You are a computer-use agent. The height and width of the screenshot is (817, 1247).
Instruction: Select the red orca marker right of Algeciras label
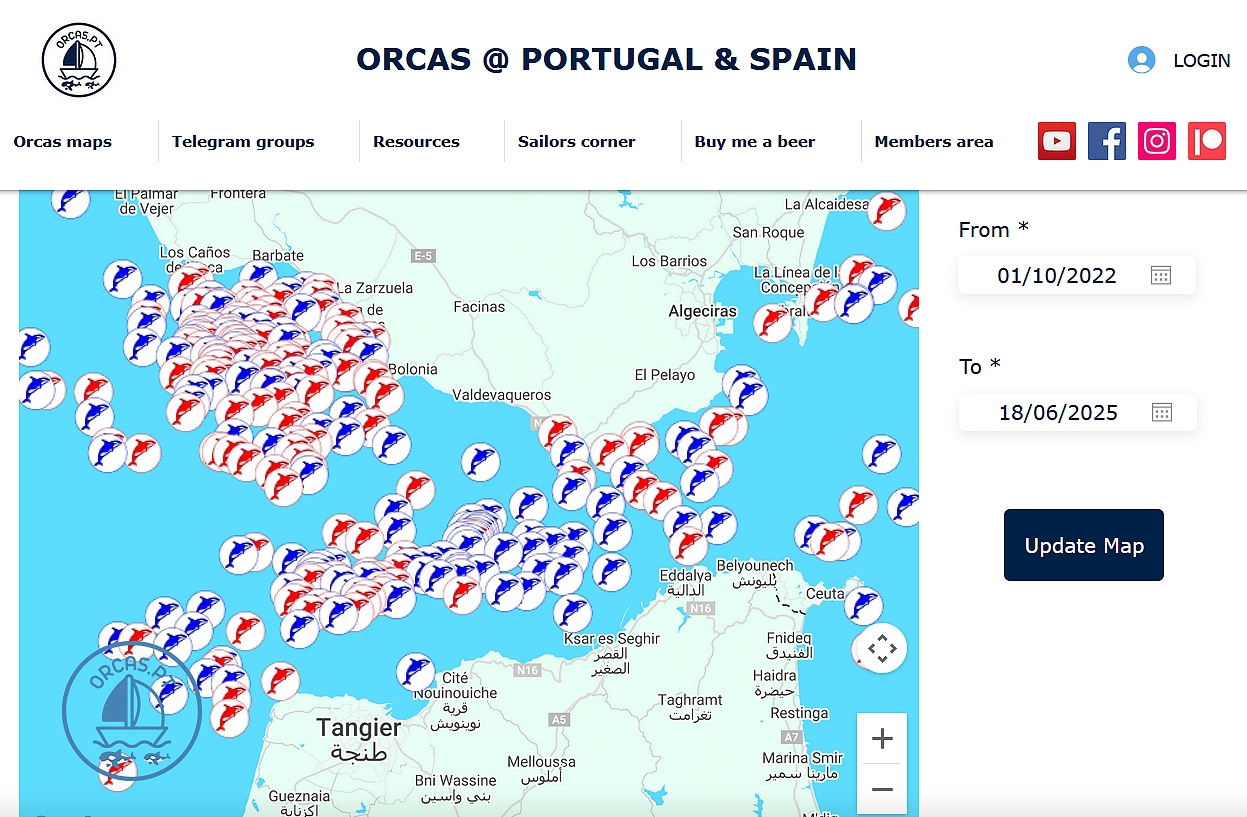tap(772, 322)
